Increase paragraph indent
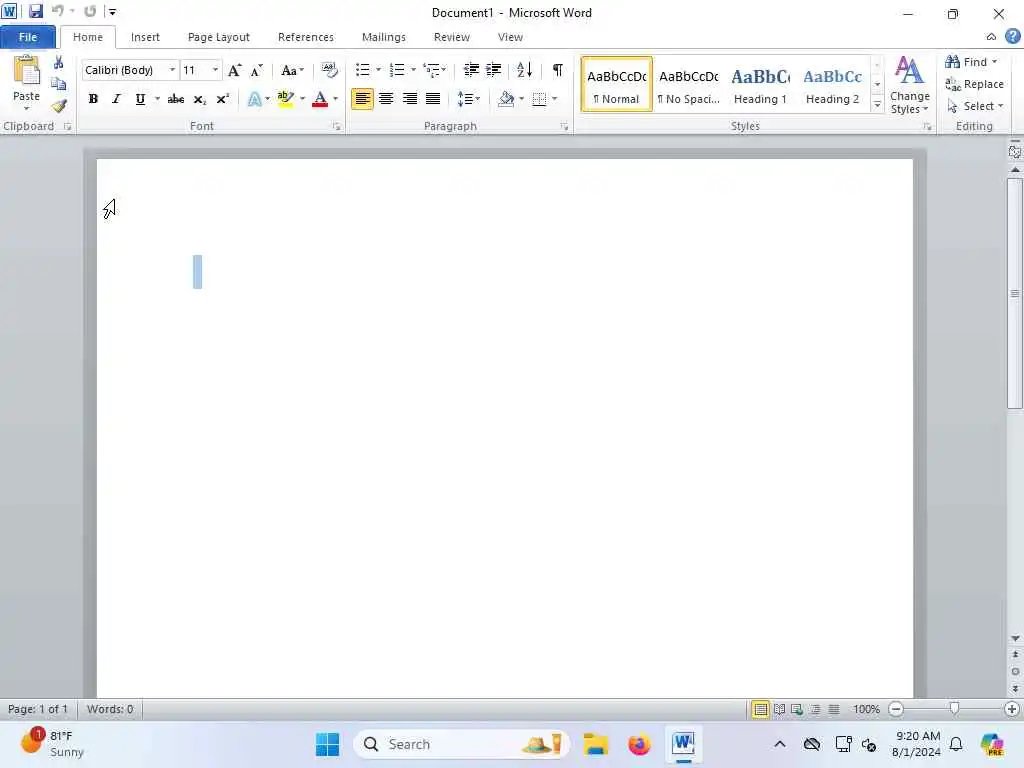The width and height of the screenshot is (1024, 768). click(x=494, y=70)
